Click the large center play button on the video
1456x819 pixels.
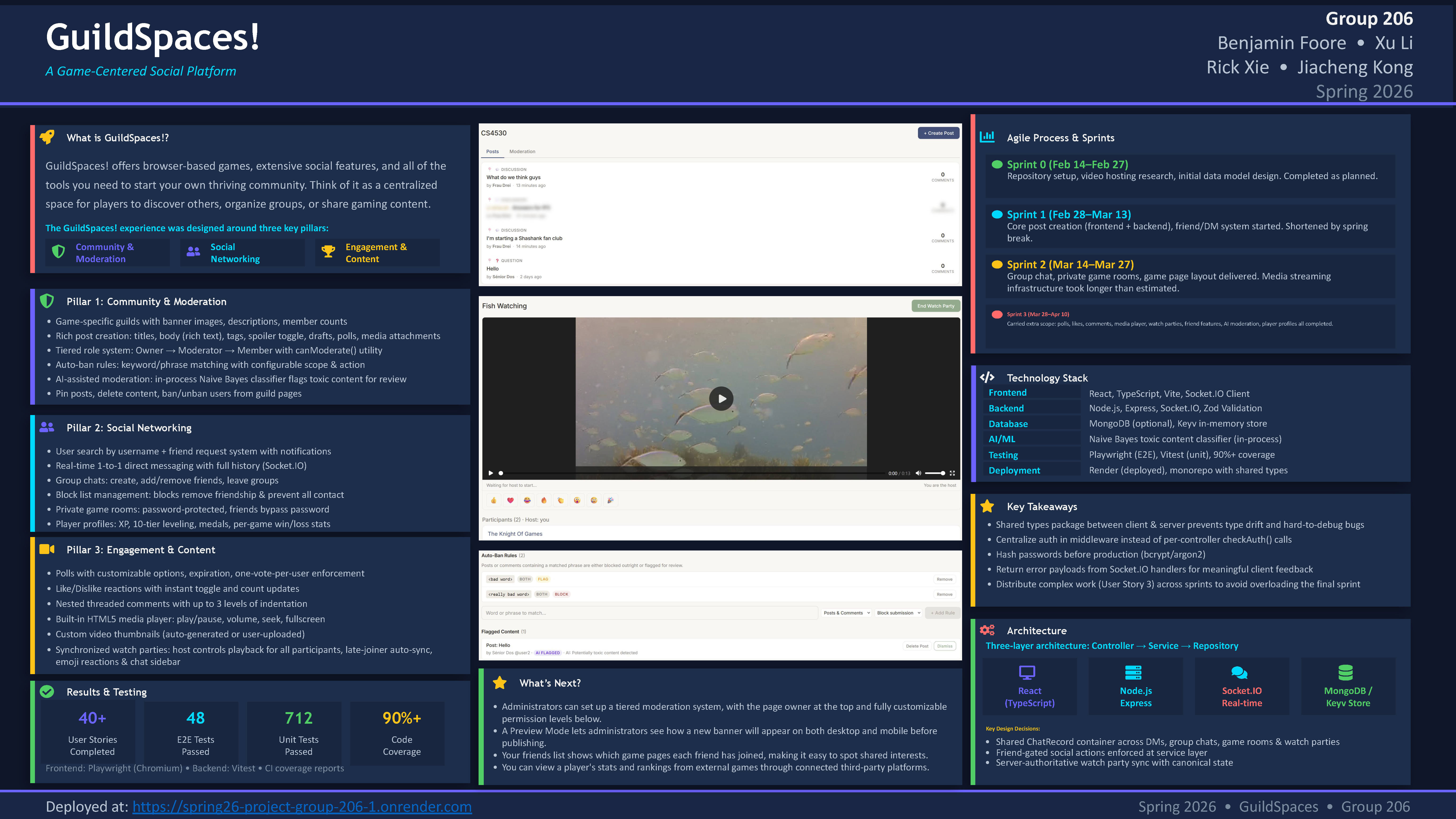coord(721,399)
